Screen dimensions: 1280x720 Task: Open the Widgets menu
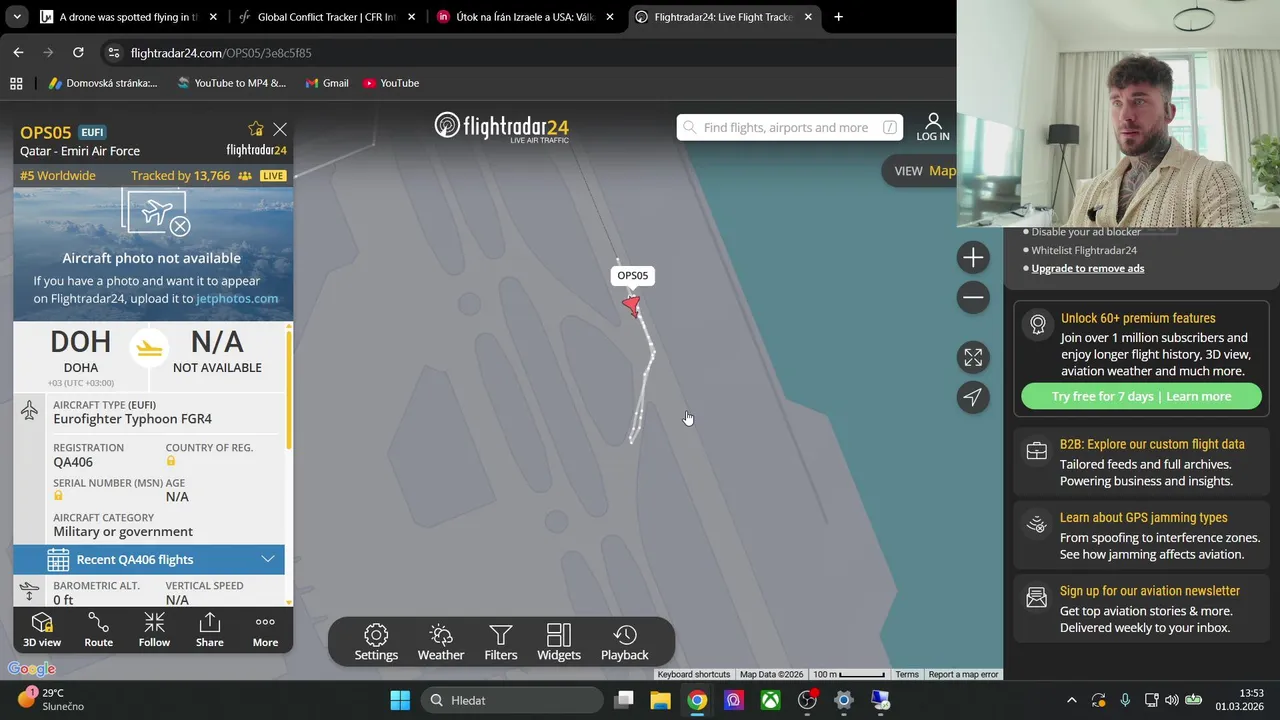click(559, 642)
